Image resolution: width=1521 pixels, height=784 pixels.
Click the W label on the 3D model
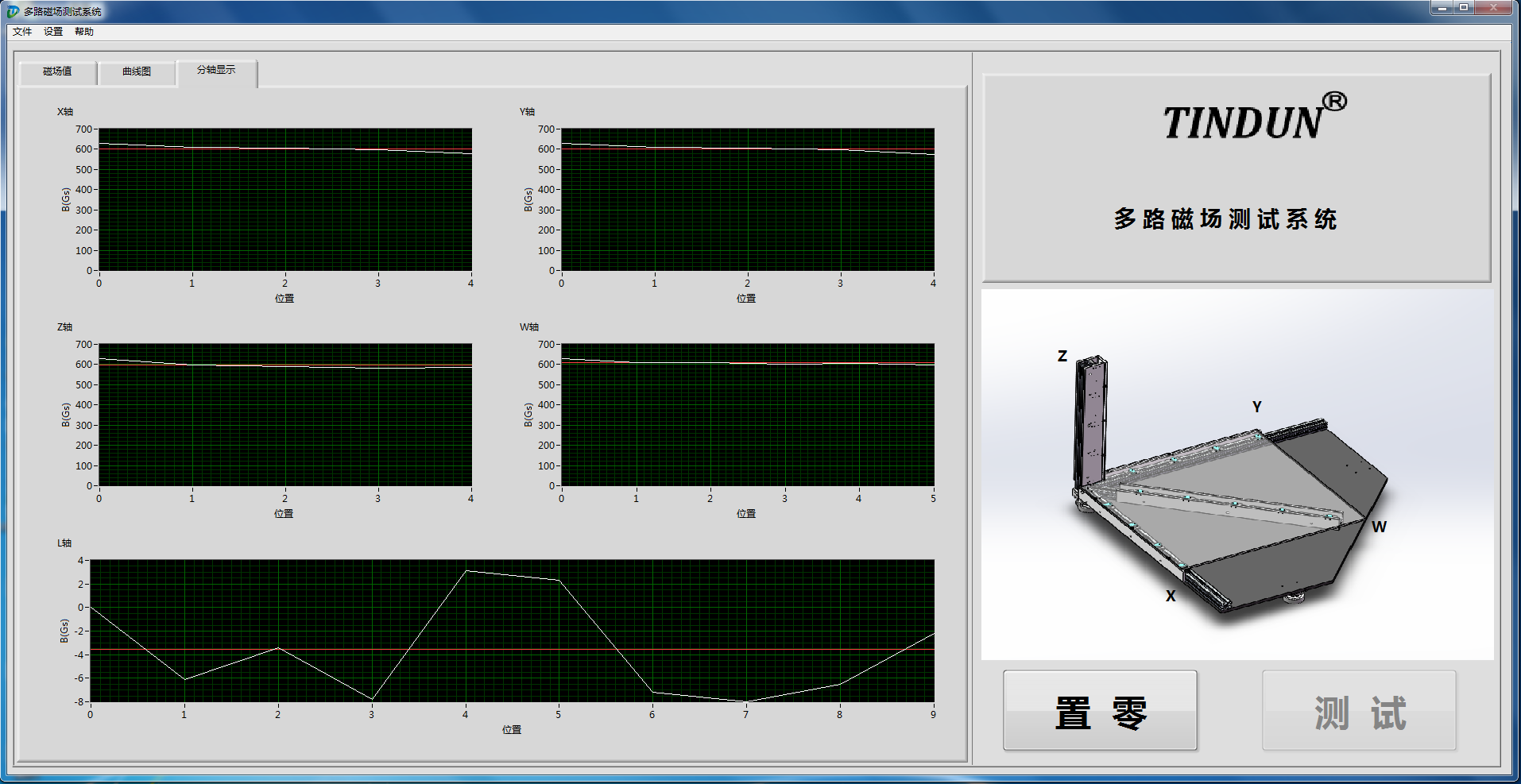(x=1379, y=527)
